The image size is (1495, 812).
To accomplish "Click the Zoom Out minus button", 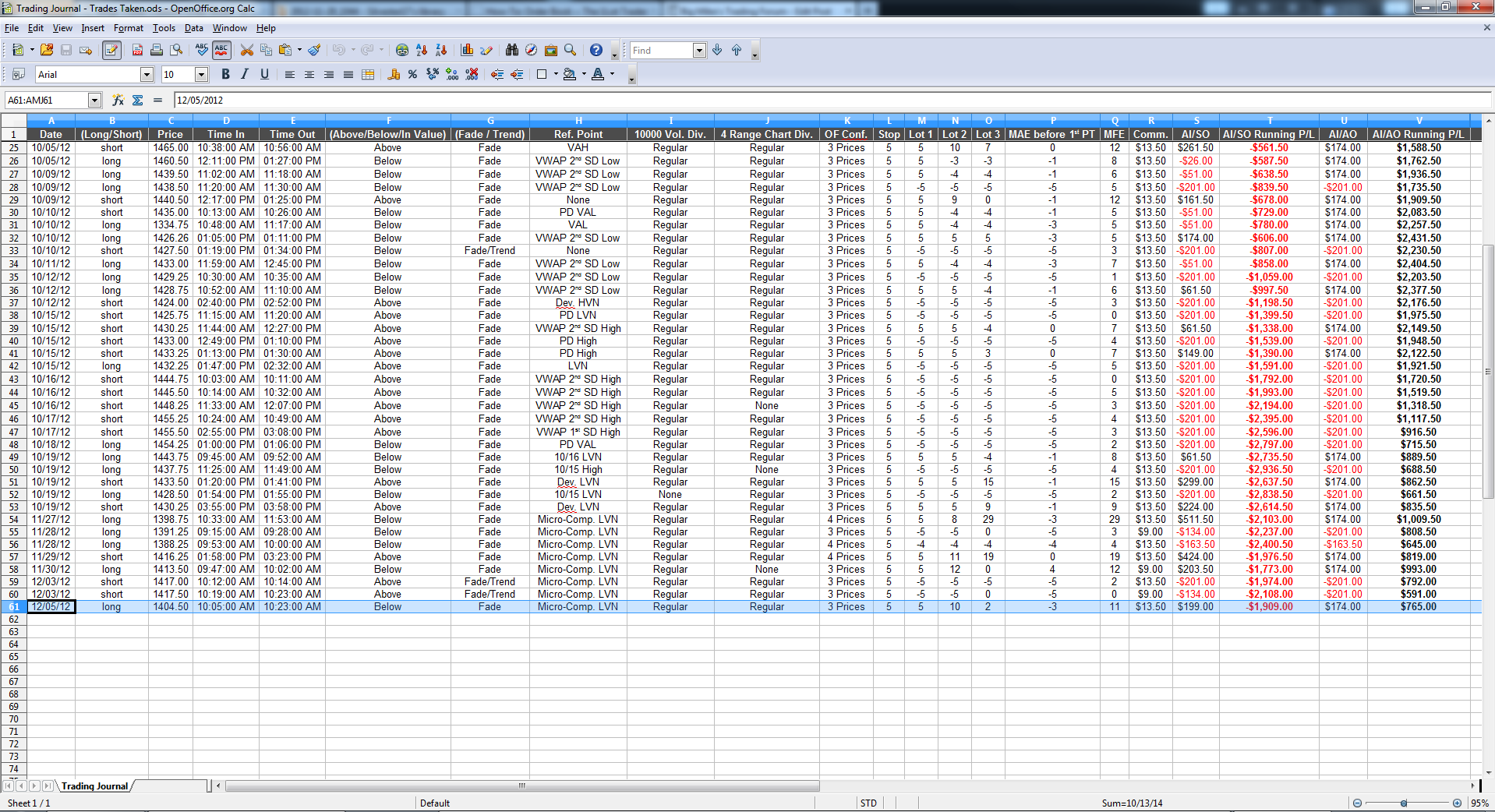I will pos(1357,803).
